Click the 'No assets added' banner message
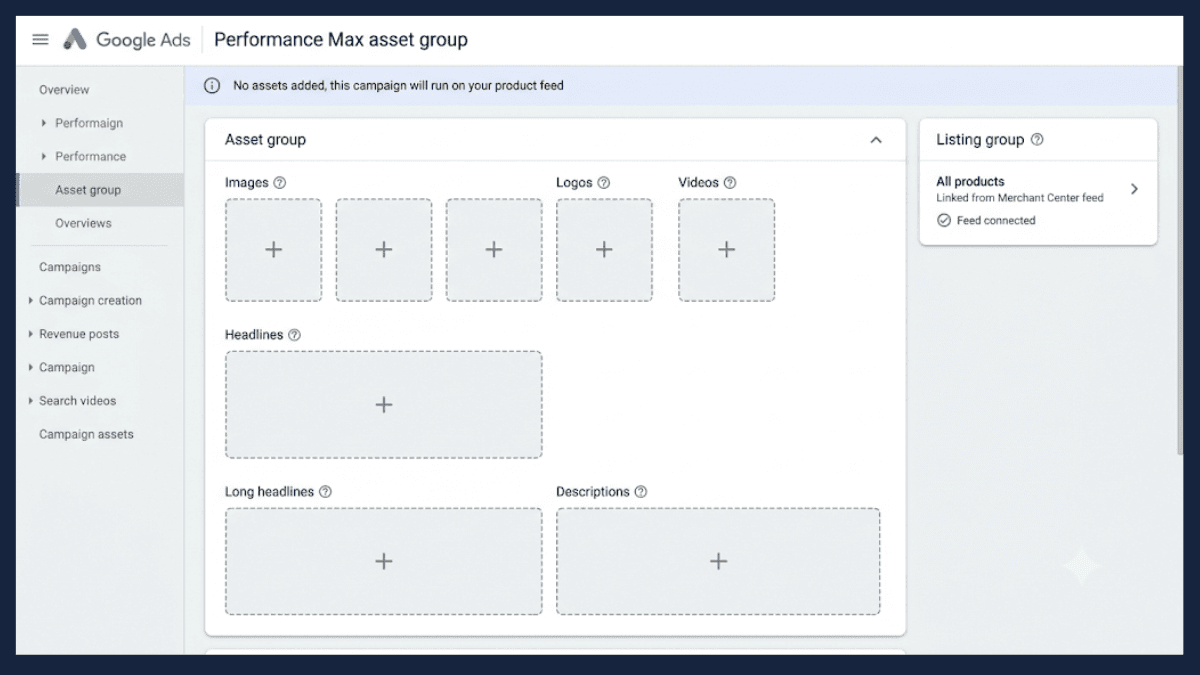Viewport: 1200px width, 675px height. [398, 86]
